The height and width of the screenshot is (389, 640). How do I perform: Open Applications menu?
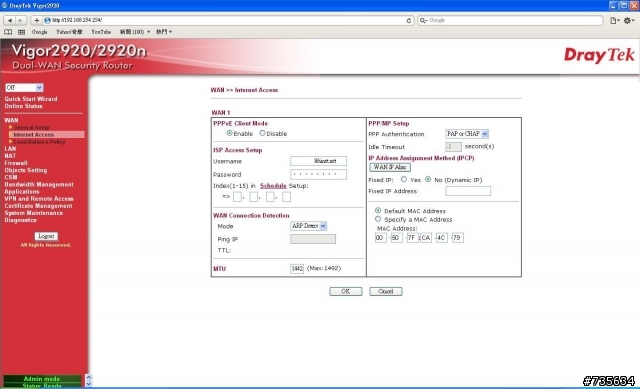pyautogui.click(x=22, y=192)
